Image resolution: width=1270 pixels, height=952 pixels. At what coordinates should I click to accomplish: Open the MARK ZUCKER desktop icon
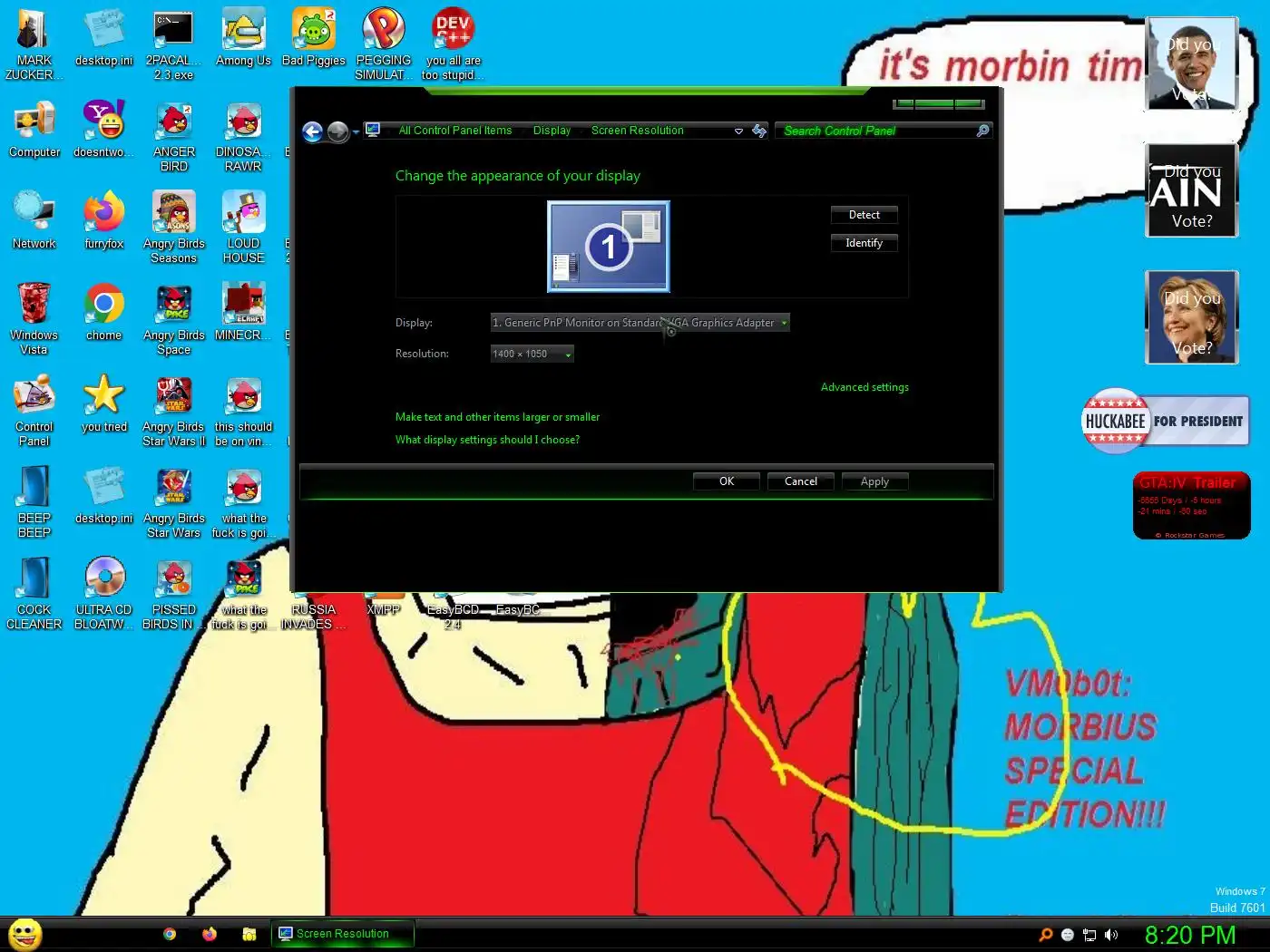coord(34,44)
